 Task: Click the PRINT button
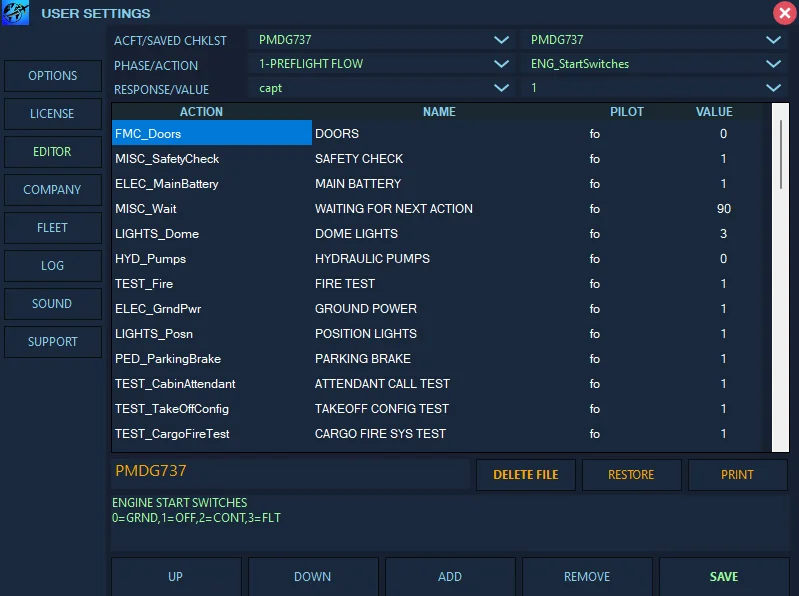pyautogui.click(x=737, y=475)
